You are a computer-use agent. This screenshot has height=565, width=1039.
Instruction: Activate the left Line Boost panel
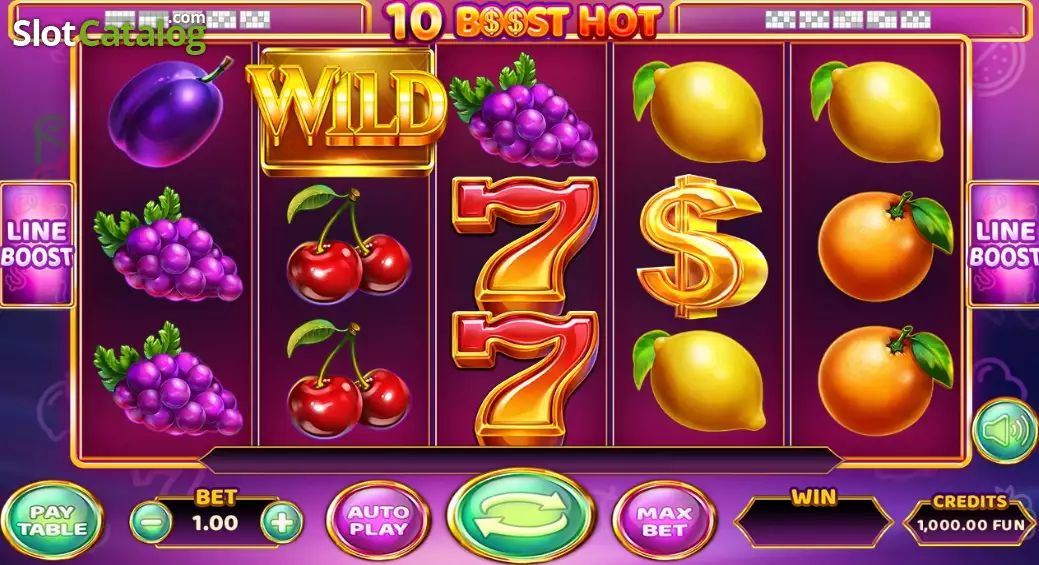coord(37,244)
